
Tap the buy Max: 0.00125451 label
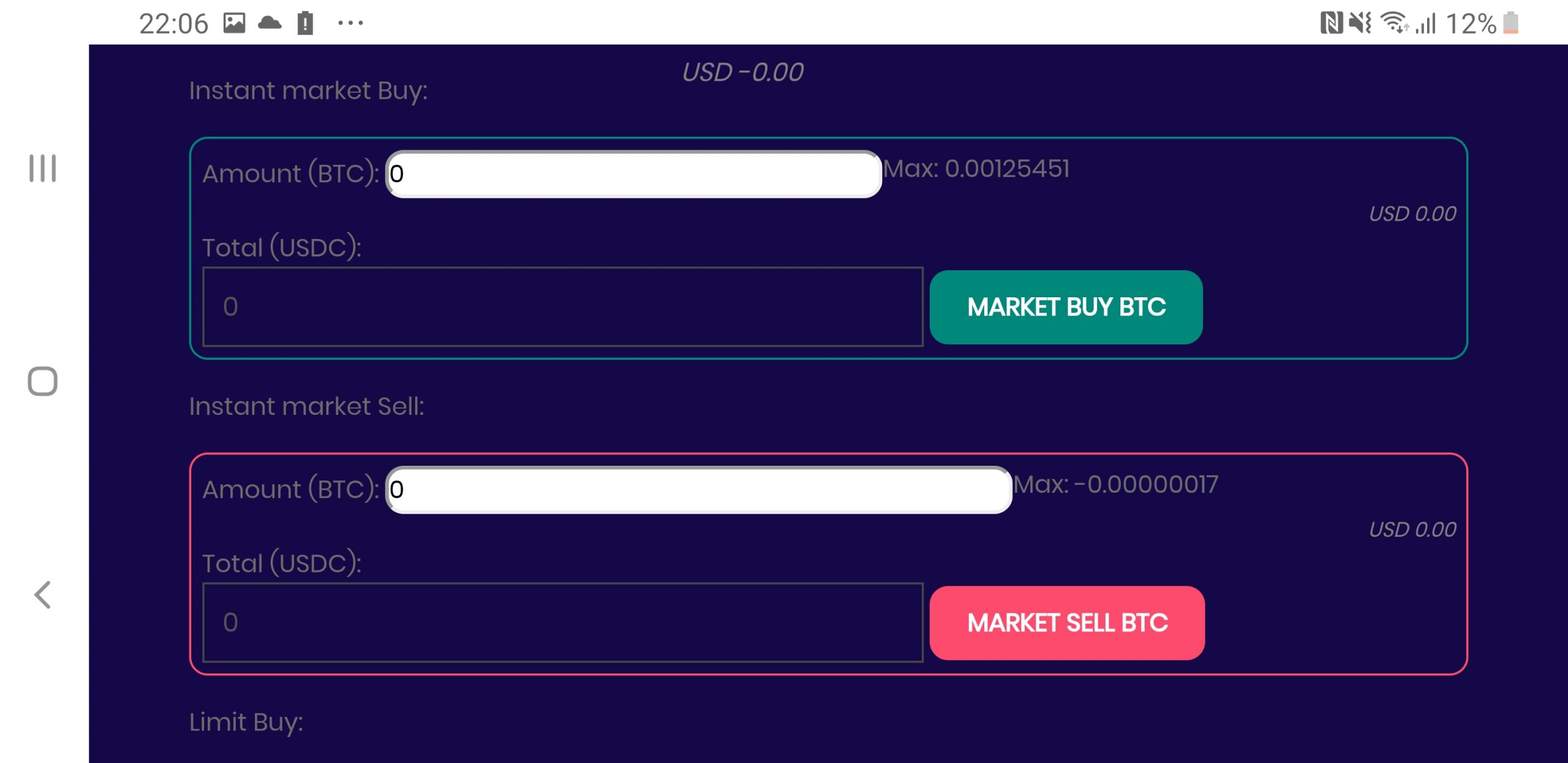(976, 169)
